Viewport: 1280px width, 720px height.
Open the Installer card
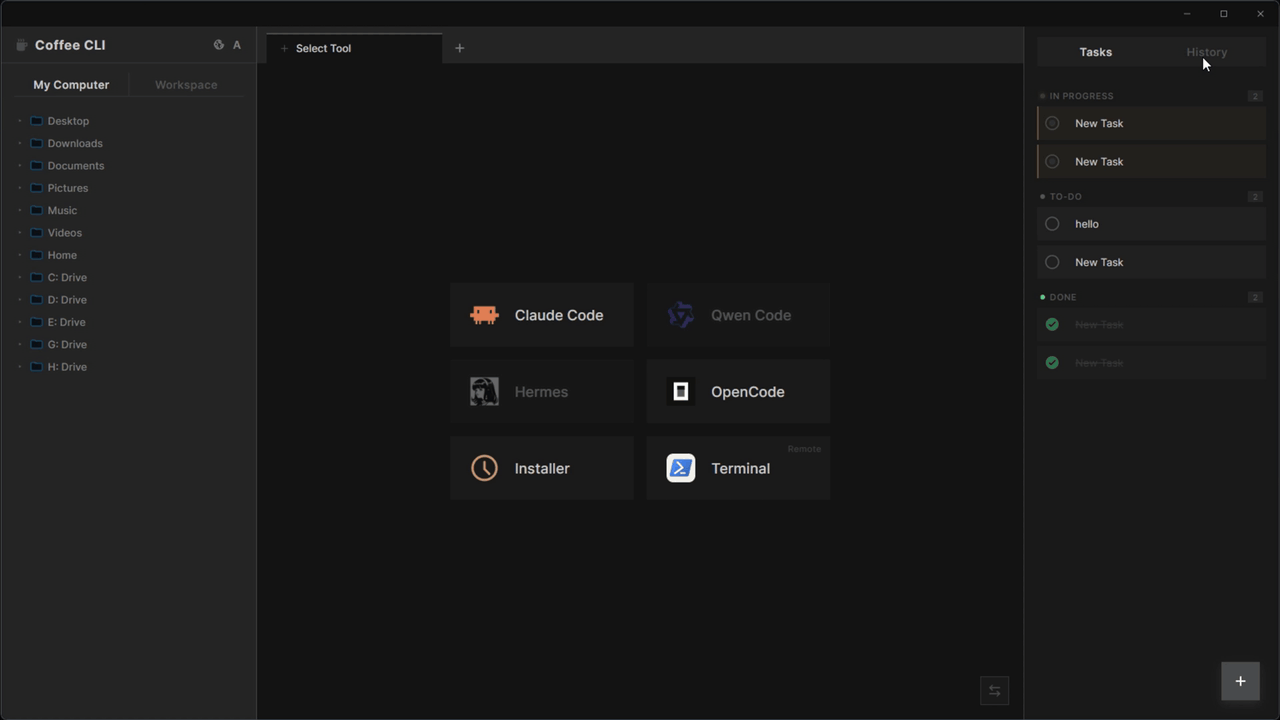(542, 468)
